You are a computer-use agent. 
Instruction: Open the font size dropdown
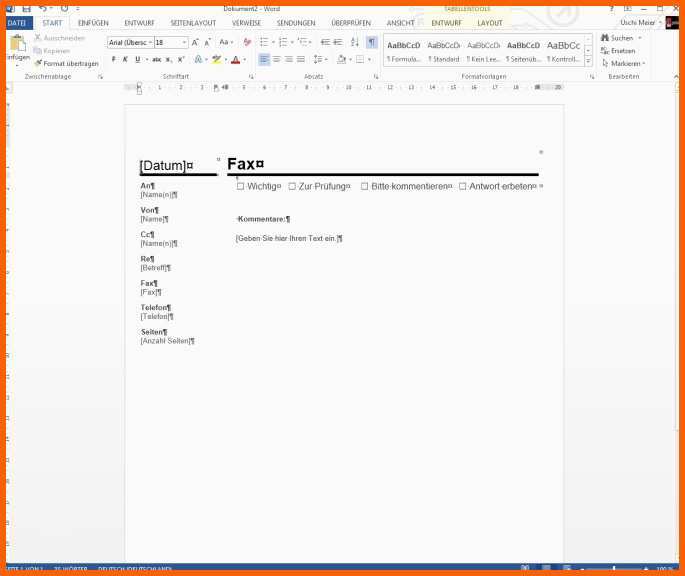[184, 42]
